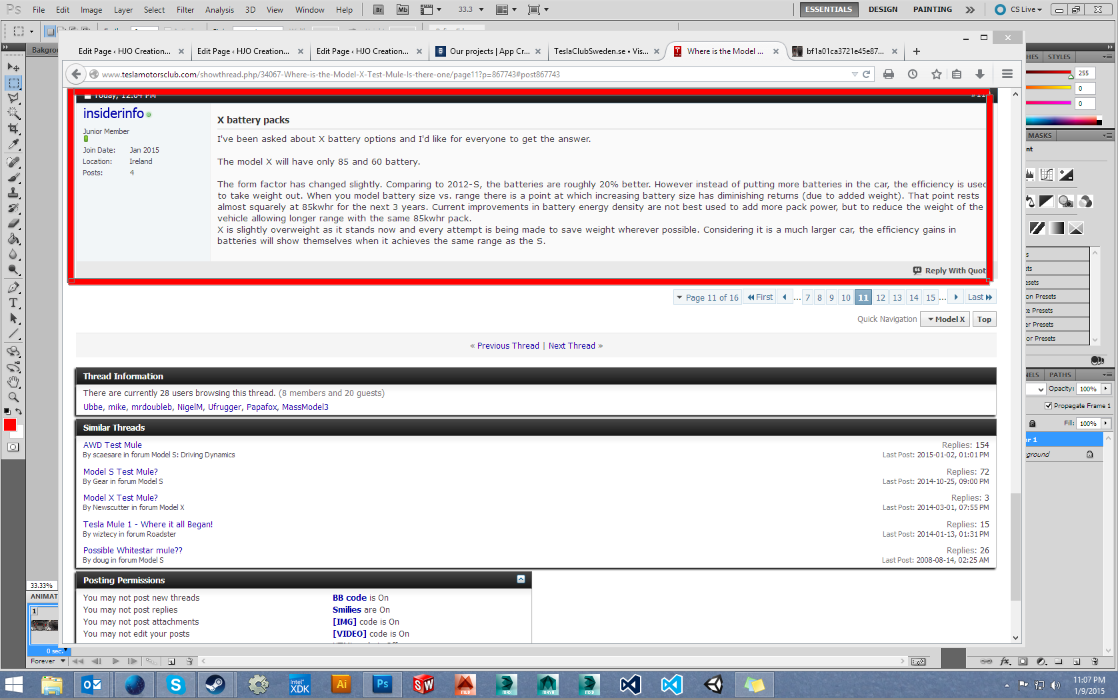Open the layer Opacity flyout arrow
Image resolution: width=1118 pixels, height=700 pixels.
pos(1106,389)
